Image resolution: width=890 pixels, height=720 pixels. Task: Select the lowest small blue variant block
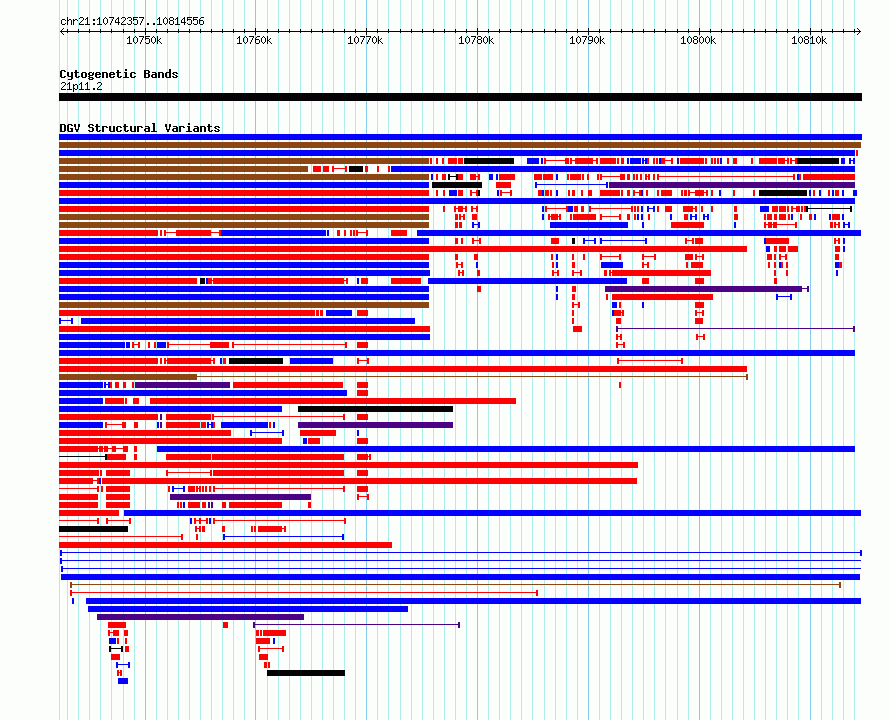pyautogui.click(x=123, y=681)
